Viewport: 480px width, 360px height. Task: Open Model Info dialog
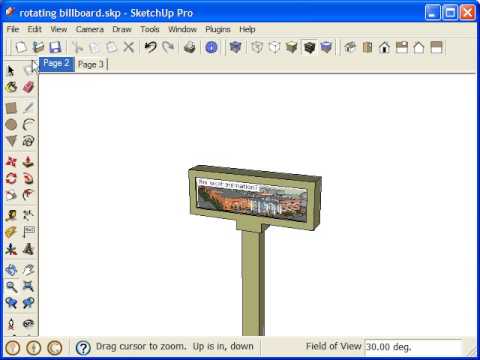pyautogui.click(x=211, y=47)
